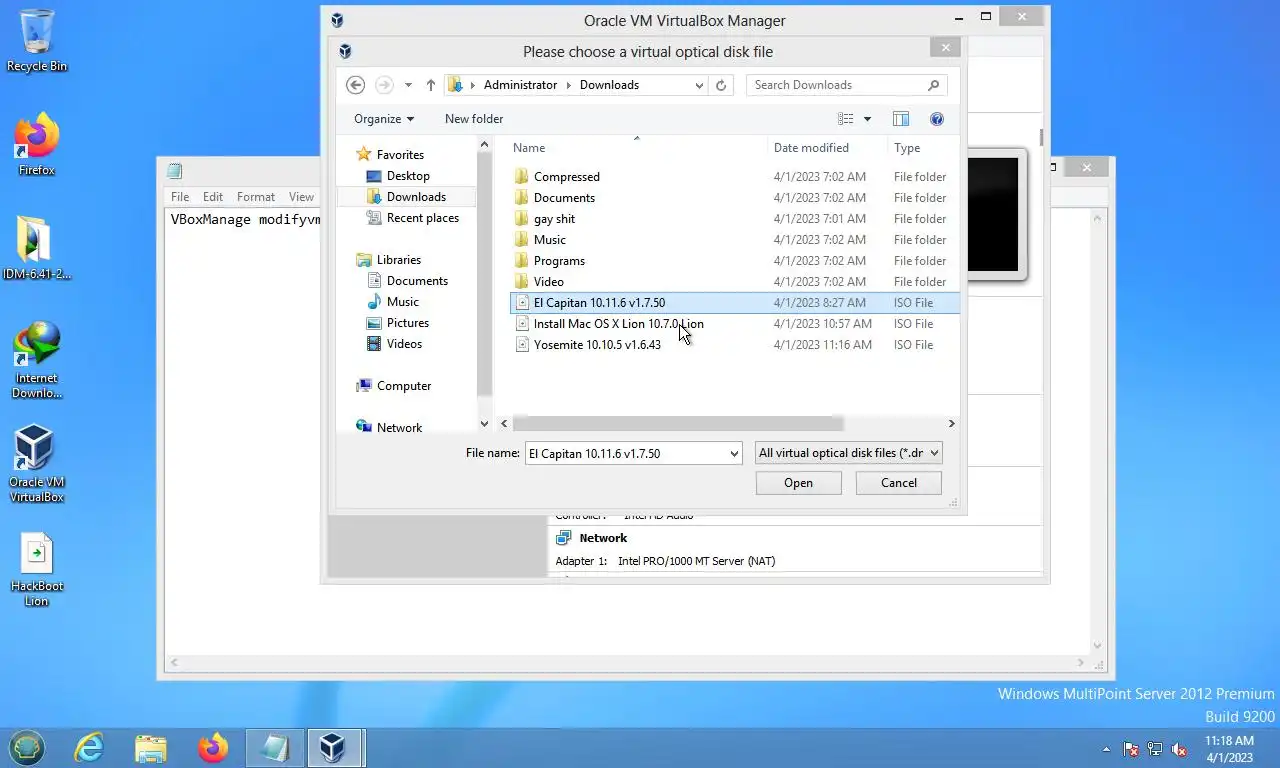Select the Oracle VM VirtualBox desktop shortcut
Viewport: 1280px width, 768px height.
coord(37,463)
